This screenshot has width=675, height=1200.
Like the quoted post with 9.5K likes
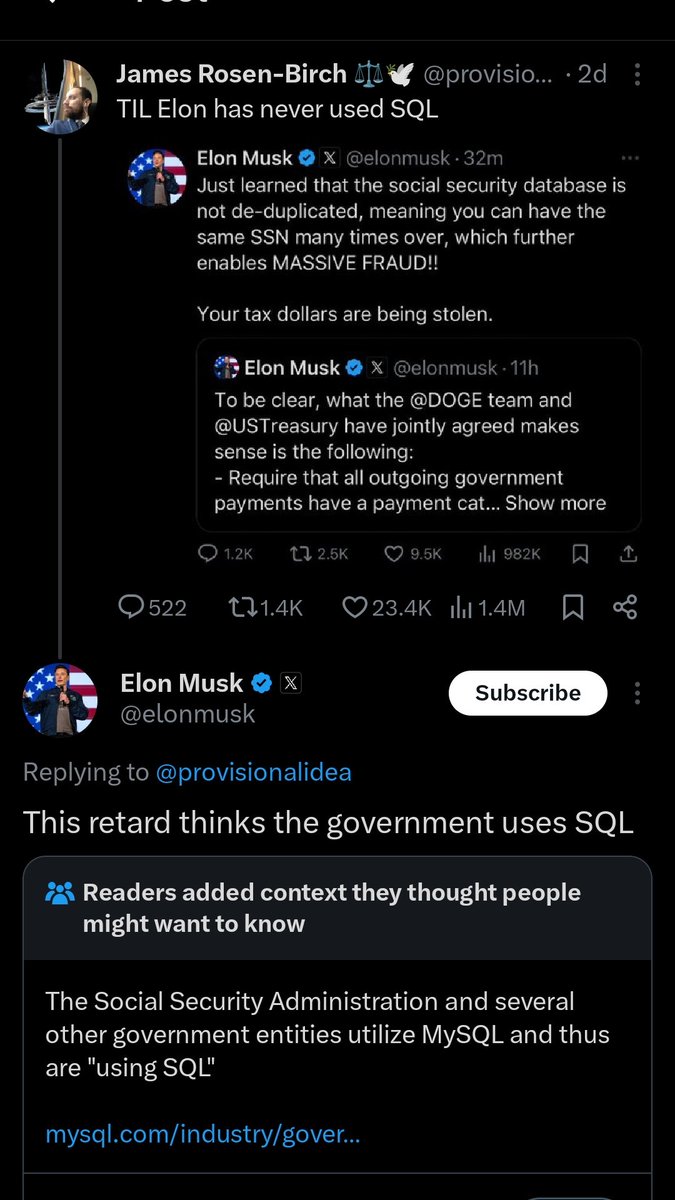click(394, 553)
